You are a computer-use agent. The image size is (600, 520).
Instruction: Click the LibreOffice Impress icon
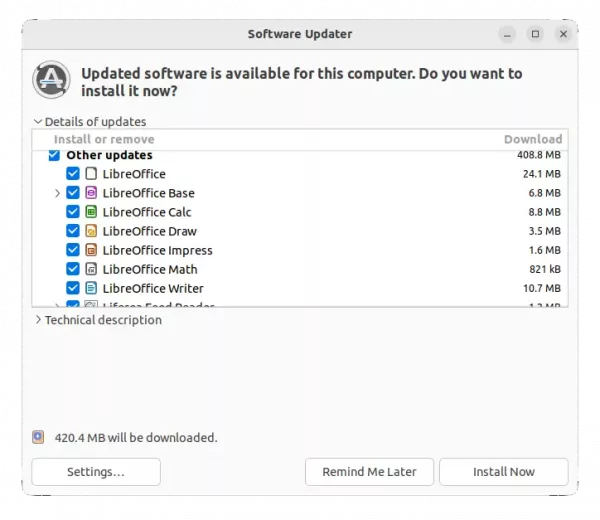pos(91,250)
